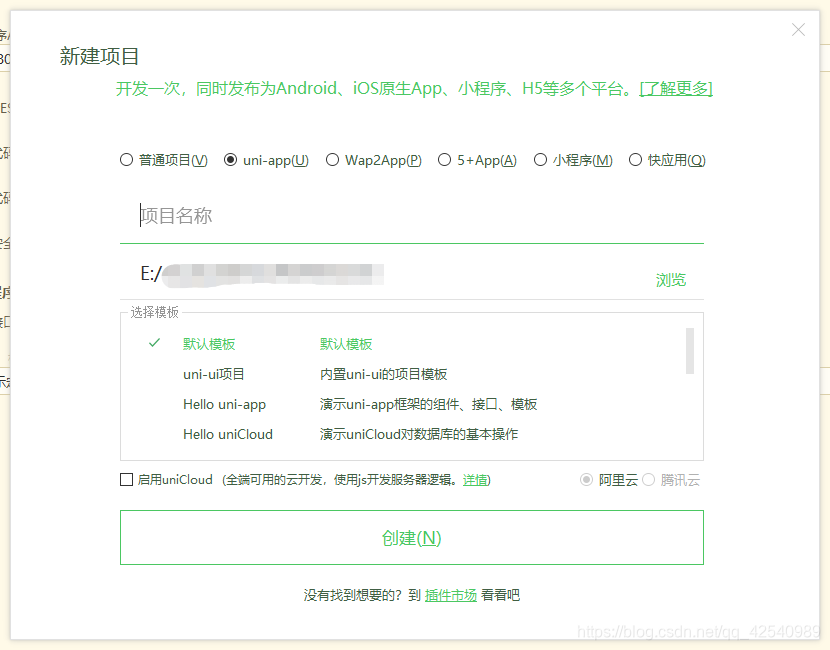Enable the 启用uniCloud checkbox
The width and height of the screenshot is (830, 650).
point(127,480)
